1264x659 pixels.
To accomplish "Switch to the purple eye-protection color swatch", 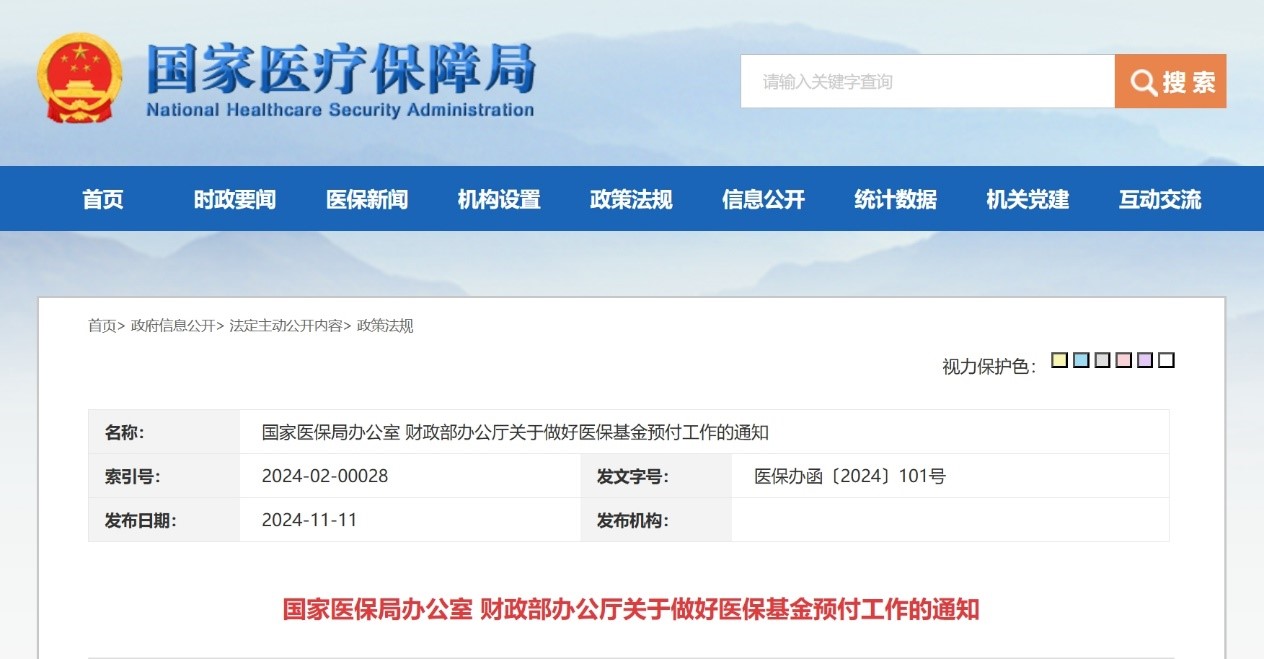I will point(1145,360).
